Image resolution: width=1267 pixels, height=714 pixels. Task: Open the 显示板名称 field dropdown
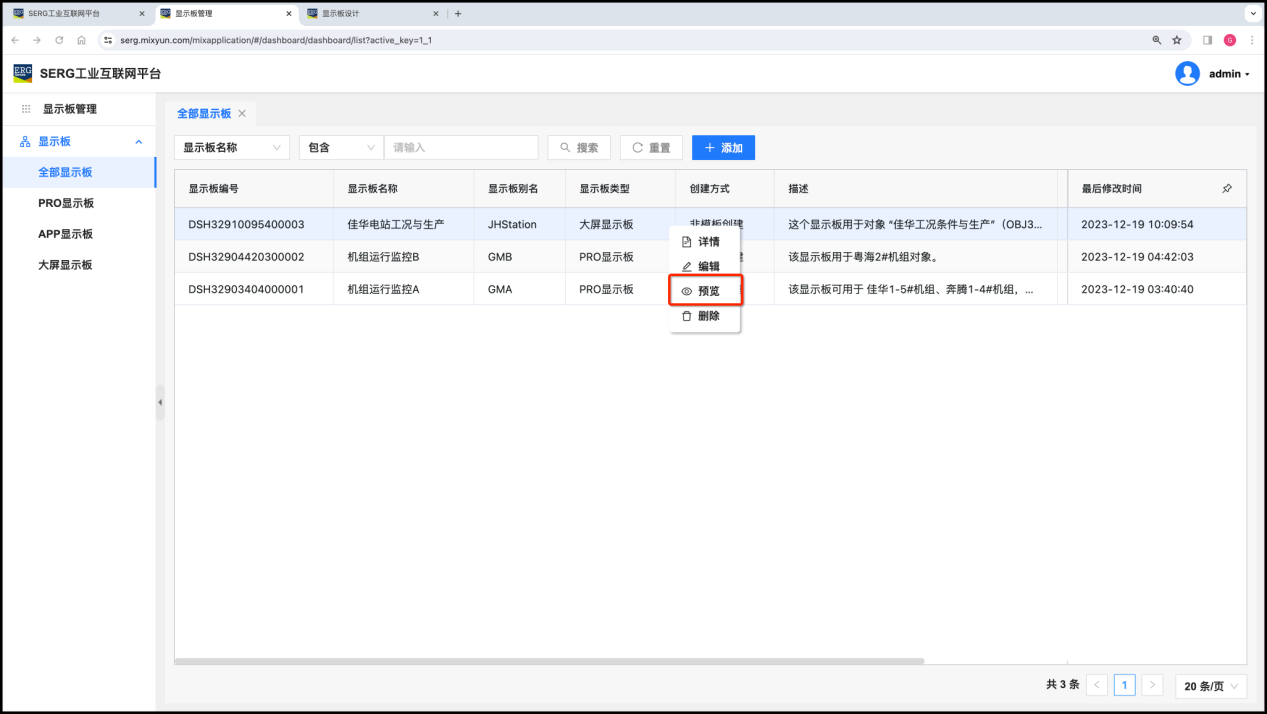231,147
